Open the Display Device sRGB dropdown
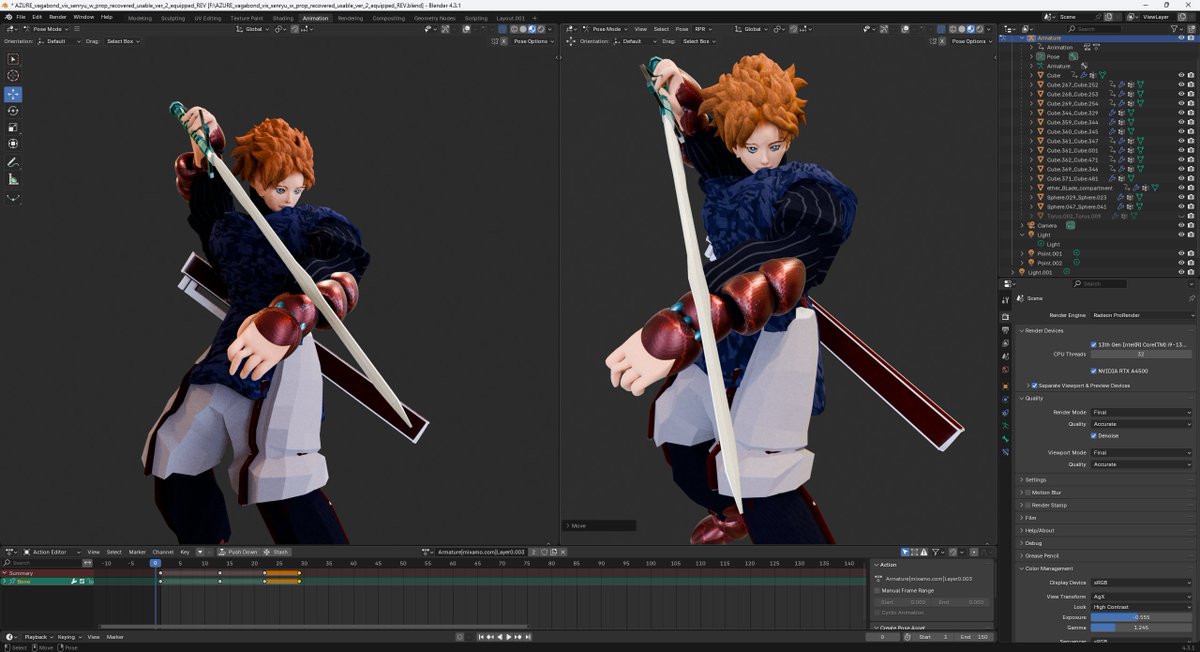The image size is (1200, 652). tap(1142, 581)
